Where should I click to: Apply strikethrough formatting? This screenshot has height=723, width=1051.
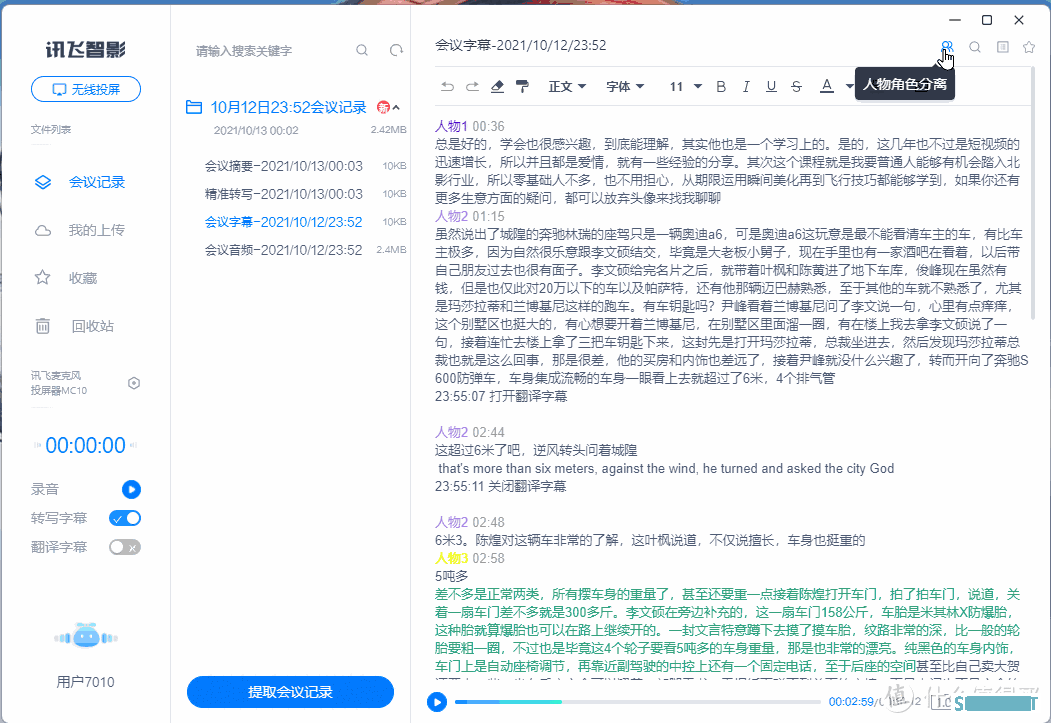click(796, 87)
